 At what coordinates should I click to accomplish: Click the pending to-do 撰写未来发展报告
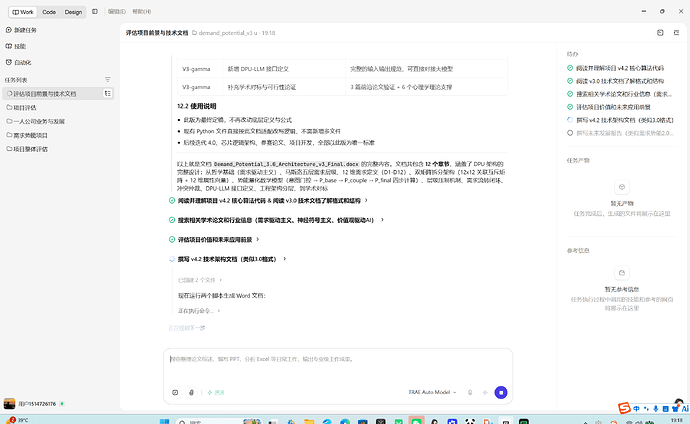[x=620, y=133]
